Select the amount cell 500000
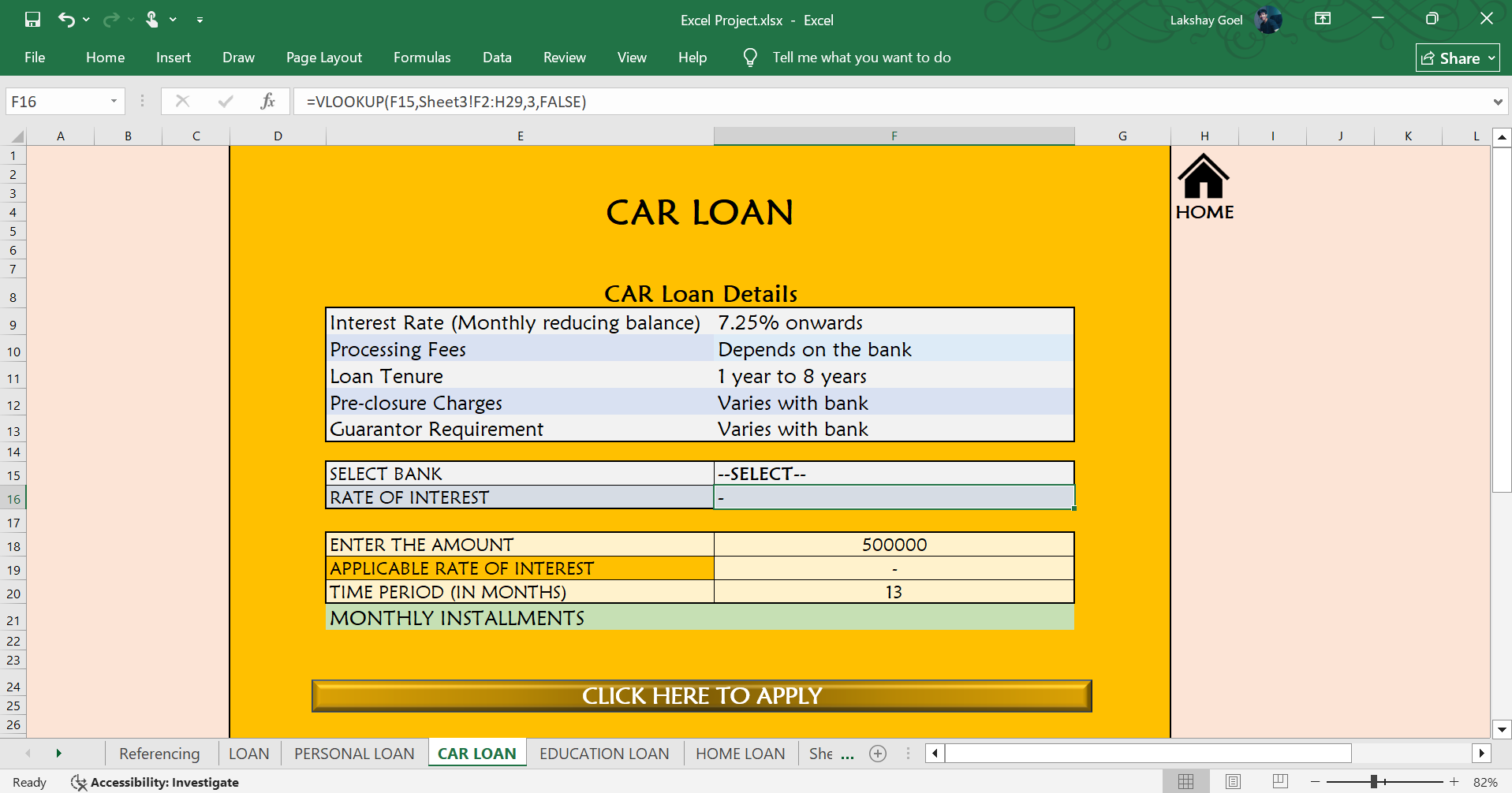Screen dimensions: 1512x793 pos(894,545)
